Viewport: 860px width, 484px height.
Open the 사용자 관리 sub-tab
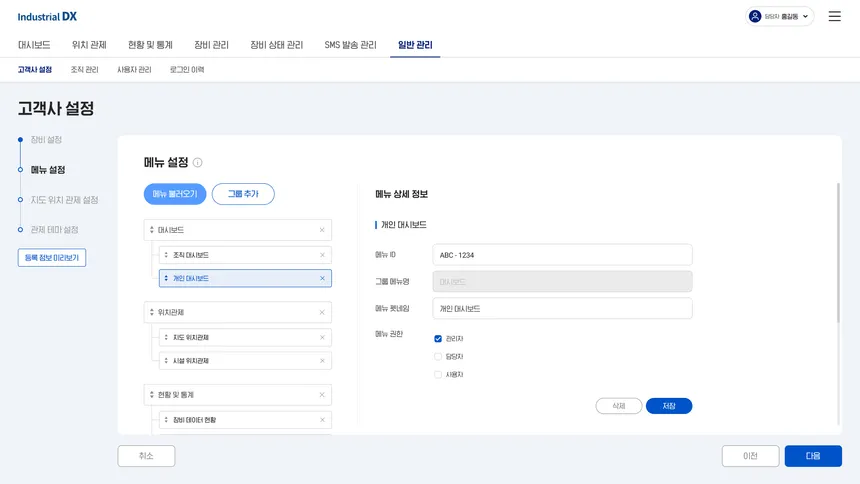point(134,70)
